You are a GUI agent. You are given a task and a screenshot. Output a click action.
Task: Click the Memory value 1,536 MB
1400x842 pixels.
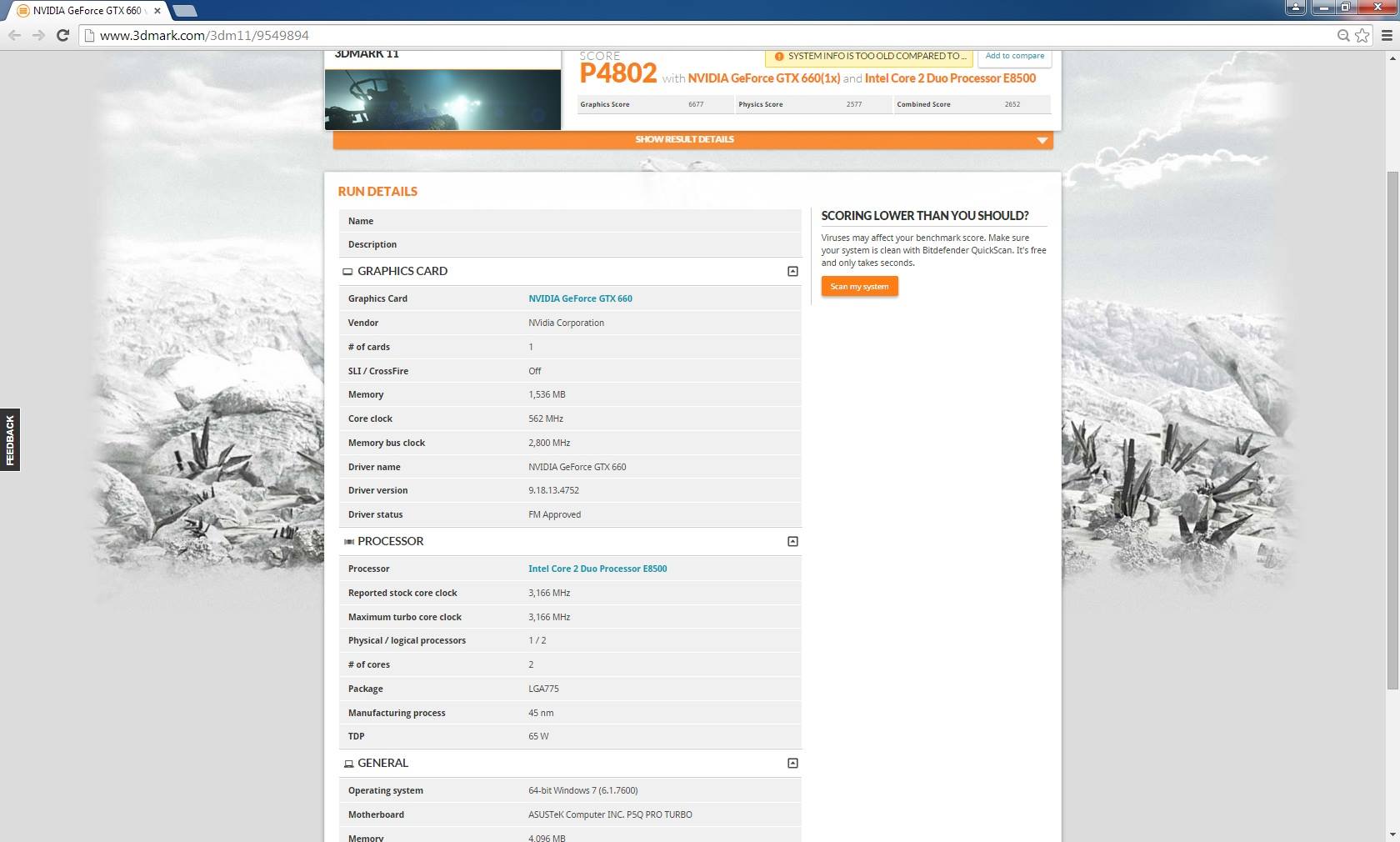point(547,394)
